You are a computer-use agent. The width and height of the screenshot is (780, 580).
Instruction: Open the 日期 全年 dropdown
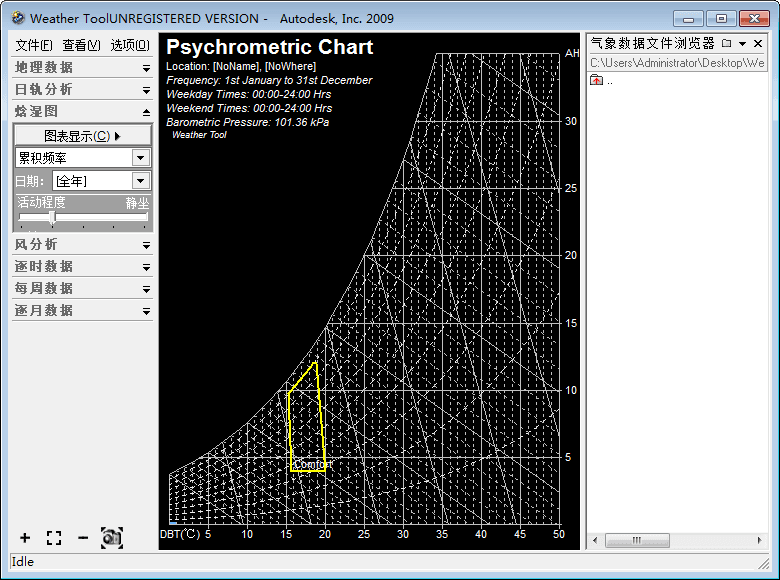point(140,181)
